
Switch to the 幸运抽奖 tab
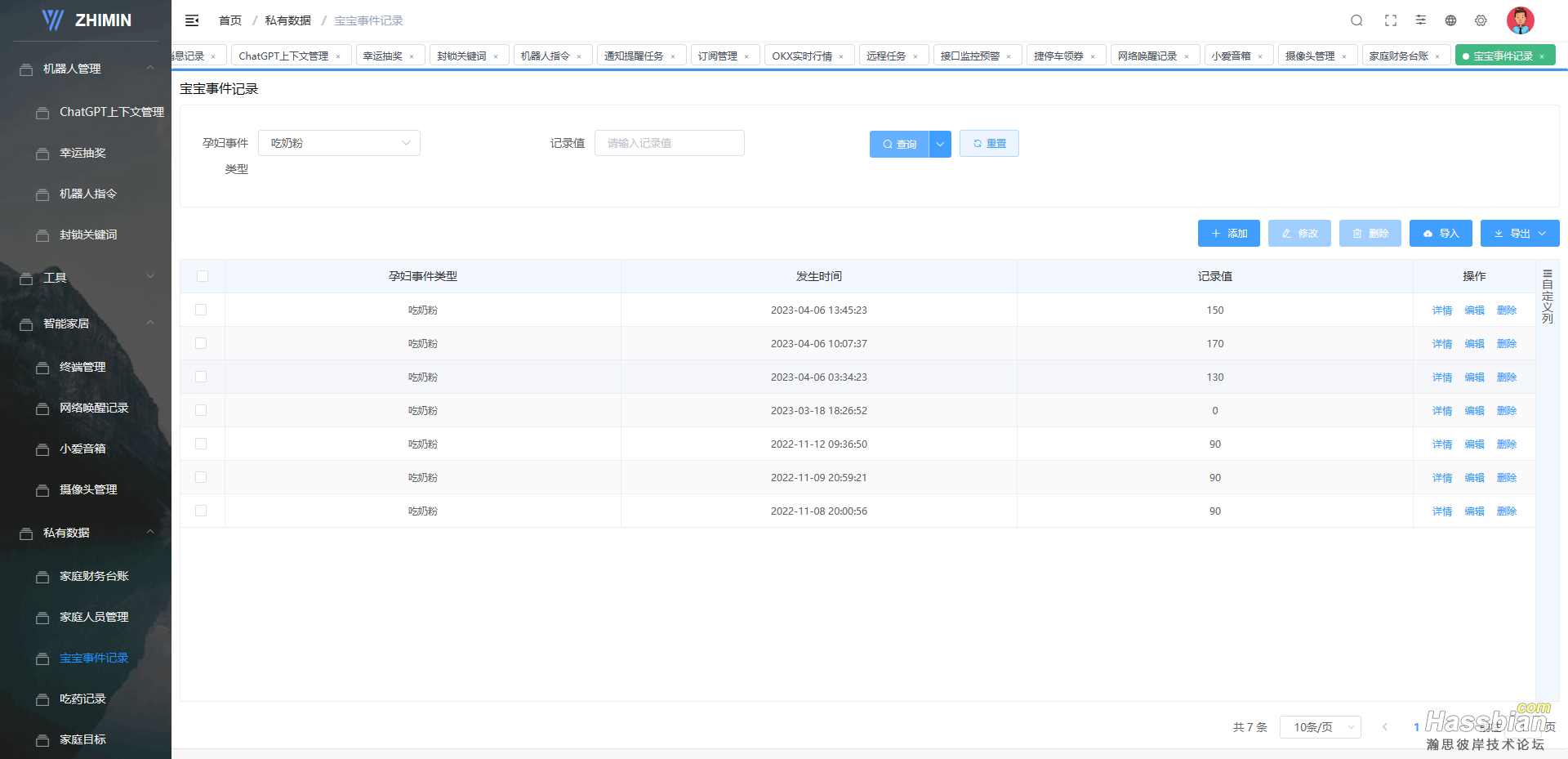tap(383, 56)
